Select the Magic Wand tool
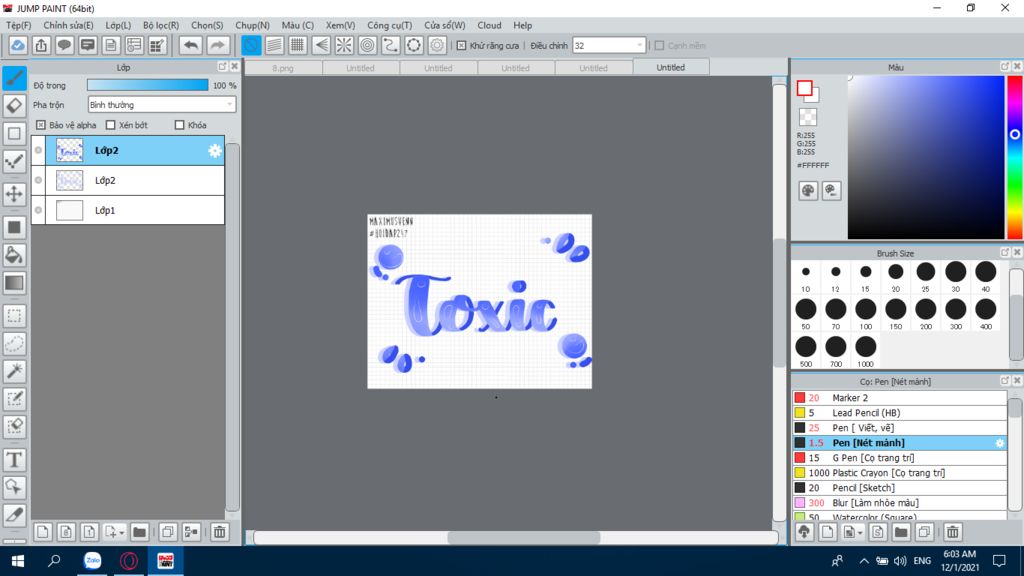 (x=14, y=371)
